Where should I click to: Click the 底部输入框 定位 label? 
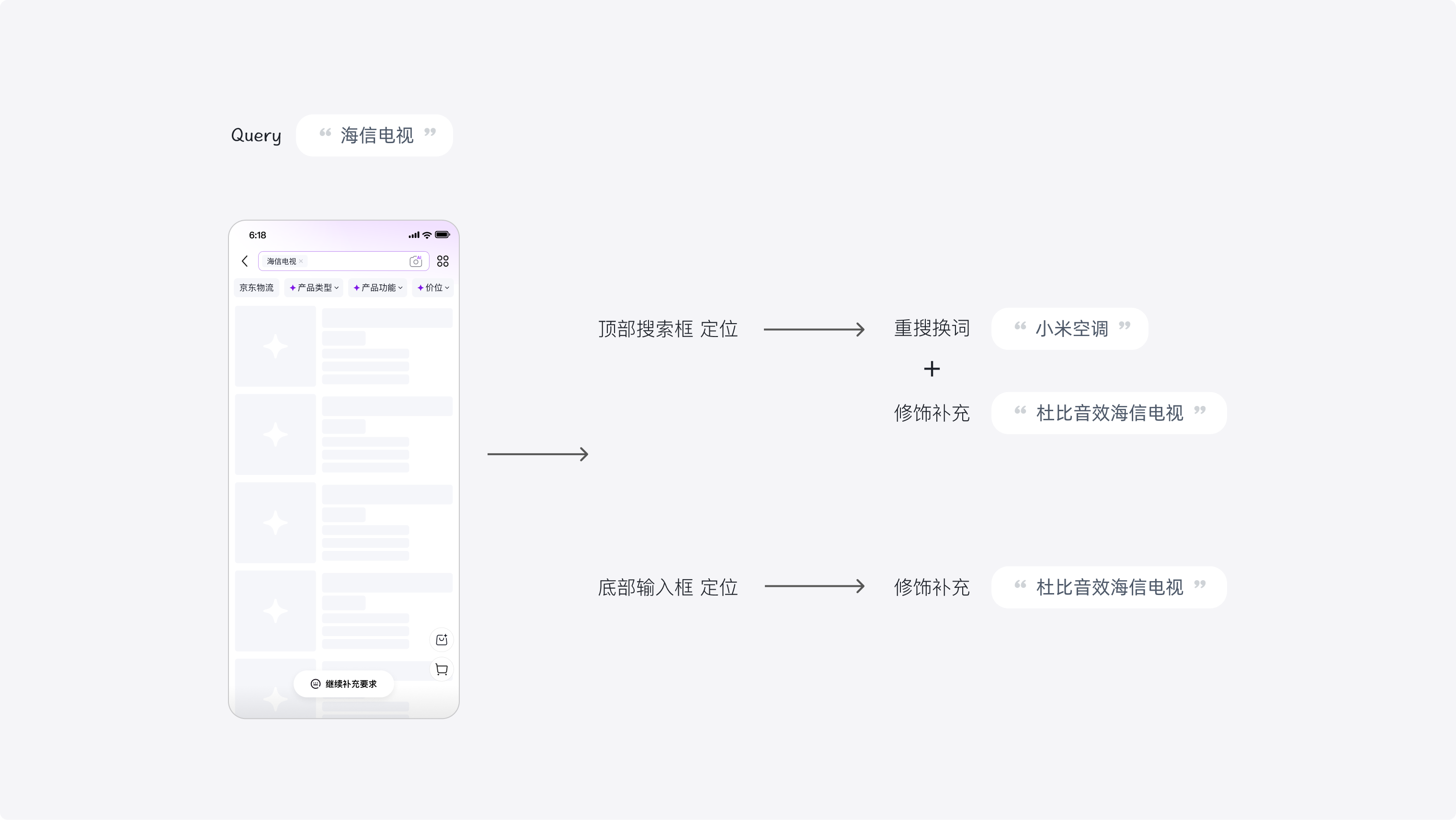pyautogui.click(x=668, y=587)
